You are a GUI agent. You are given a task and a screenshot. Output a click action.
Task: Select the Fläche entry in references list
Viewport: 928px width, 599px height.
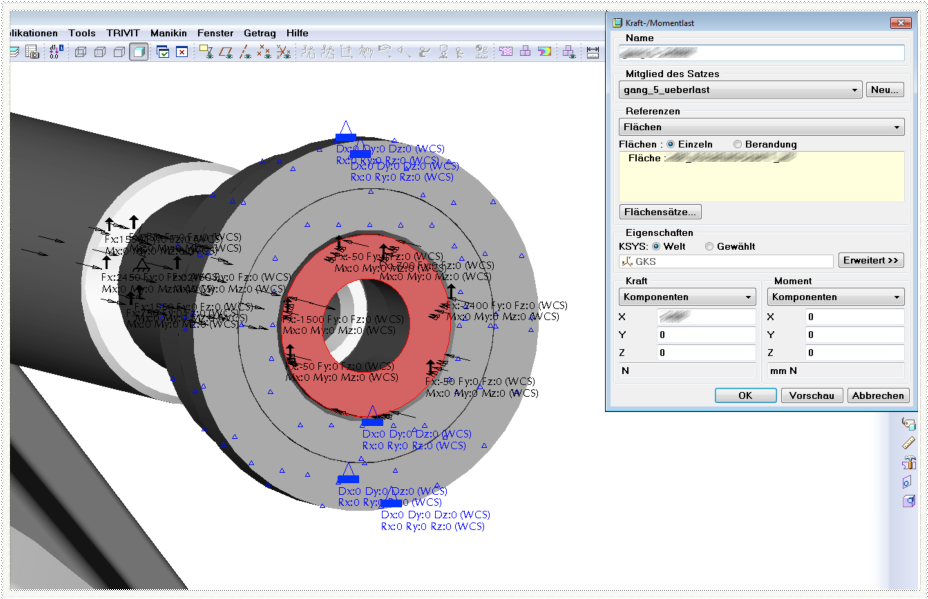pos(712,158)
